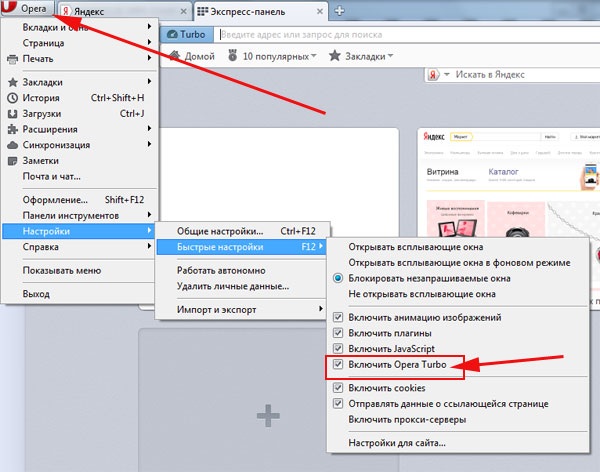Click the История clock icon
This screenshot has width=600, height=472.
13,98
